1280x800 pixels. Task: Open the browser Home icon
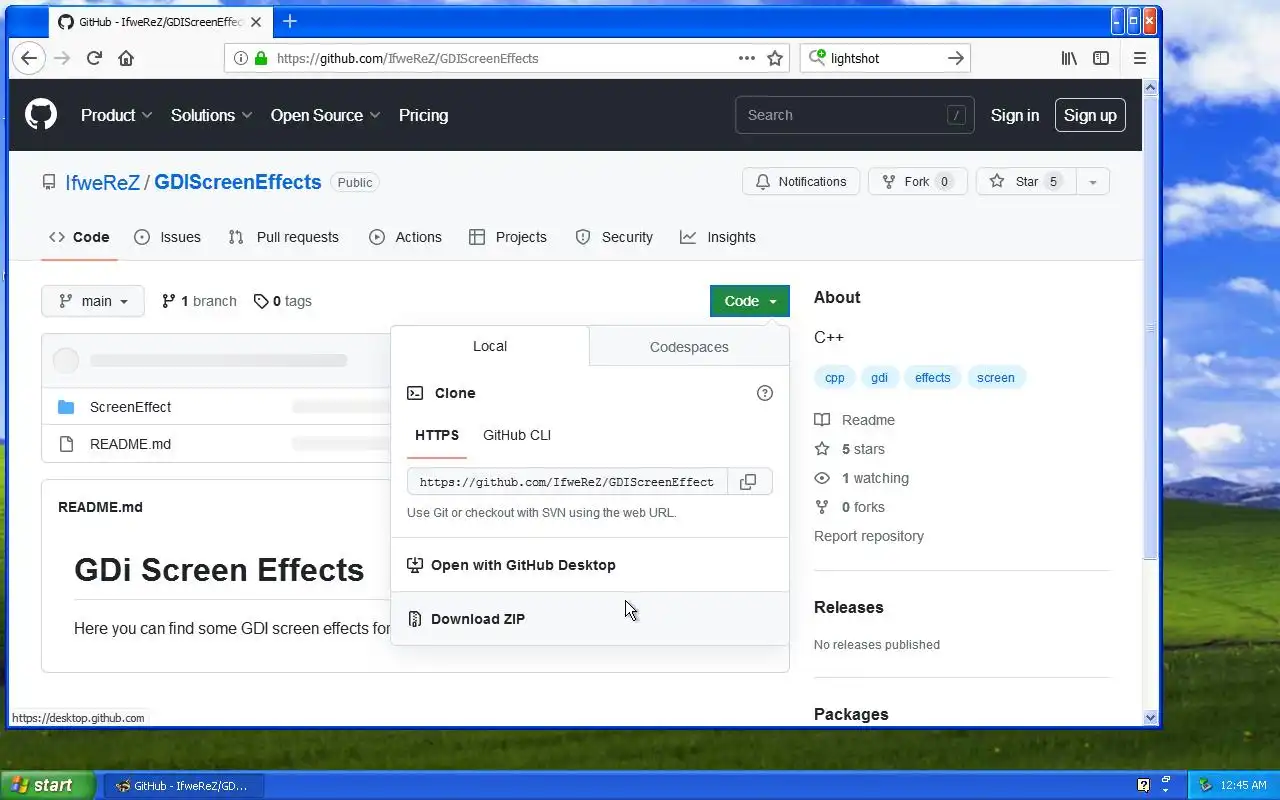coord(126,58)
